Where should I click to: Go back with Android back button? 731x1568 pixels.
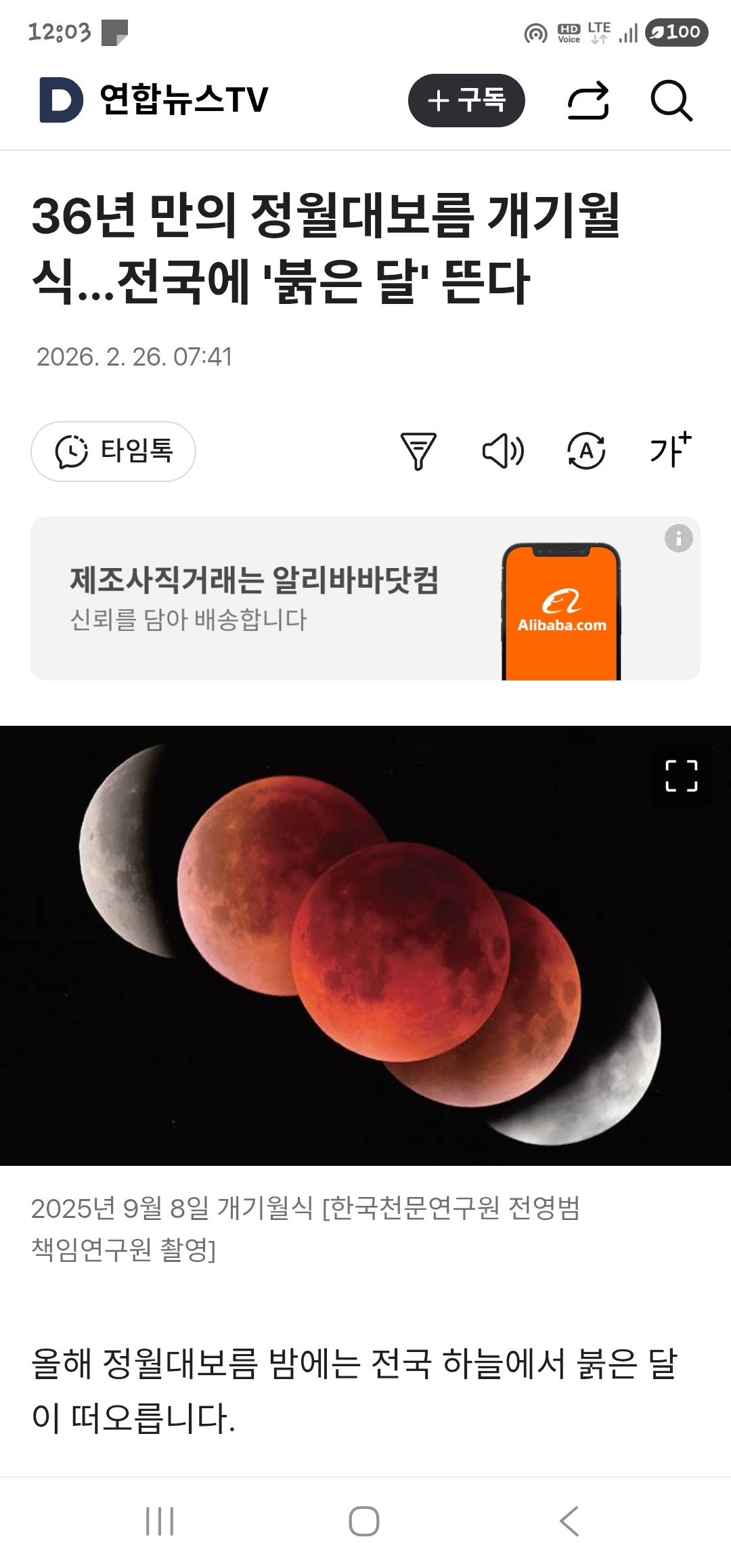coord(569,1522)
